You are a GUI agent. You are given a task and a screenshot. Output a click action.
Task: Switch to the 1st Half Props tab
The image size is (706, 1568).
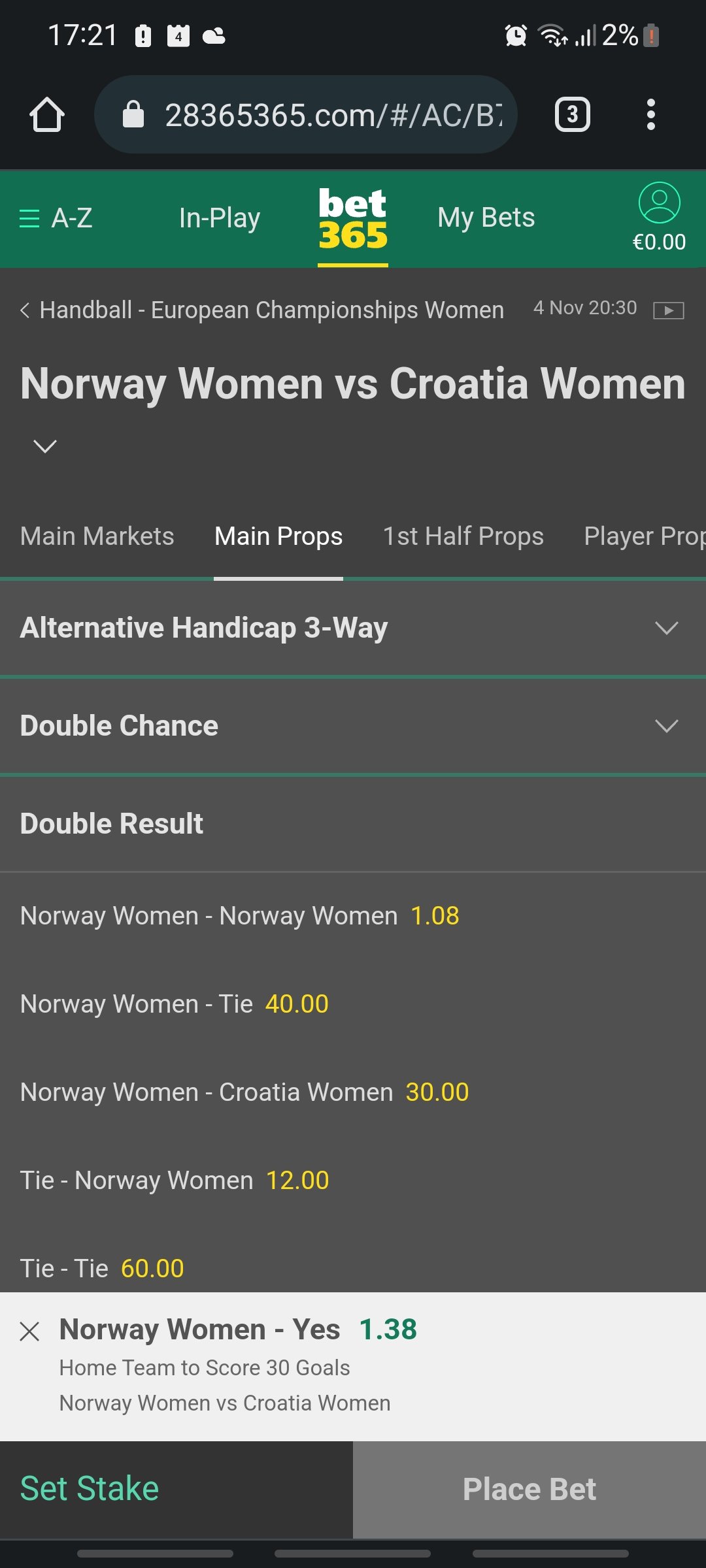[x=463, y=536]
